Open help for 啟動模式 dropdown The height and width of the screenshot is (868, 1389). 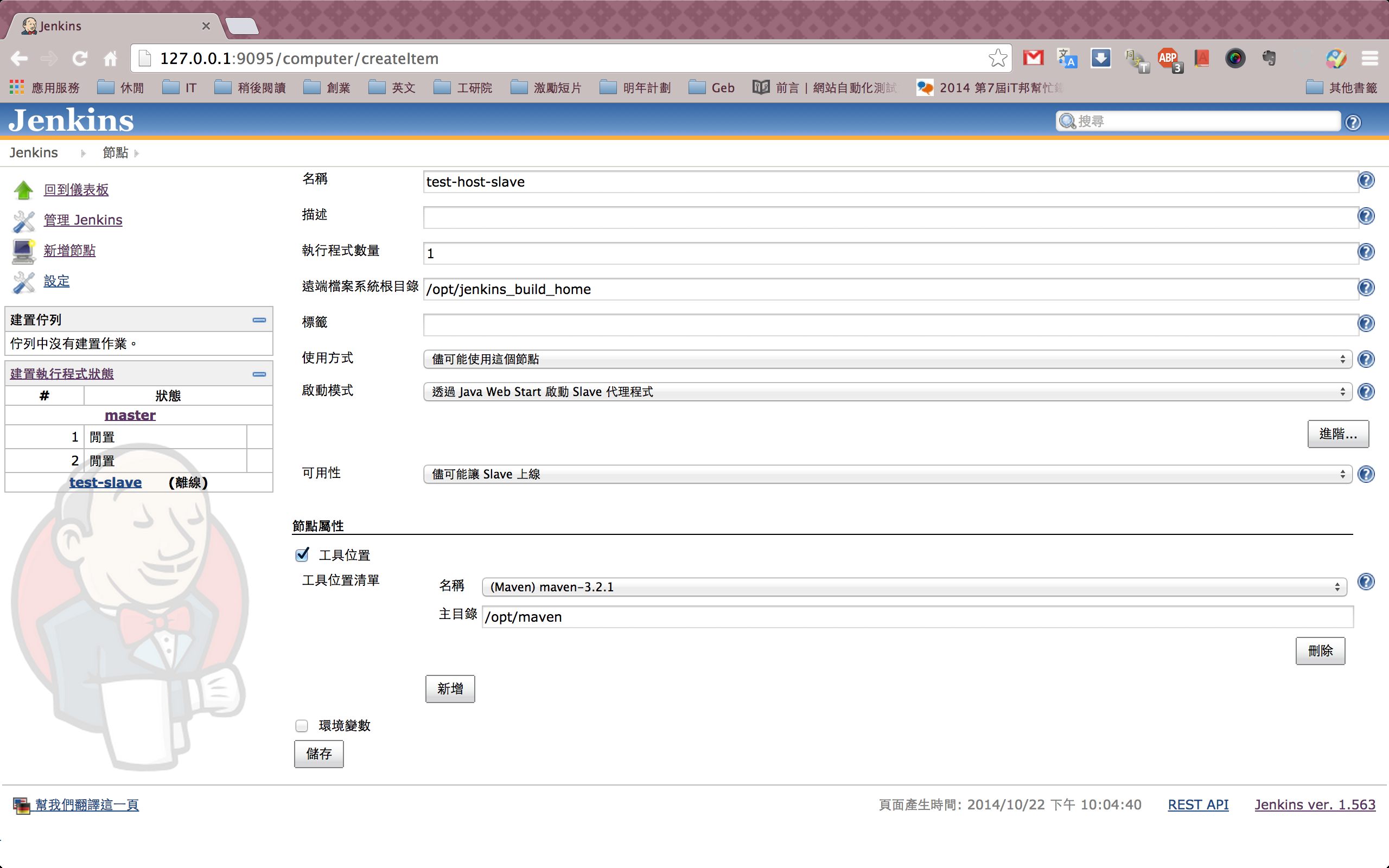click(1366, 392)
